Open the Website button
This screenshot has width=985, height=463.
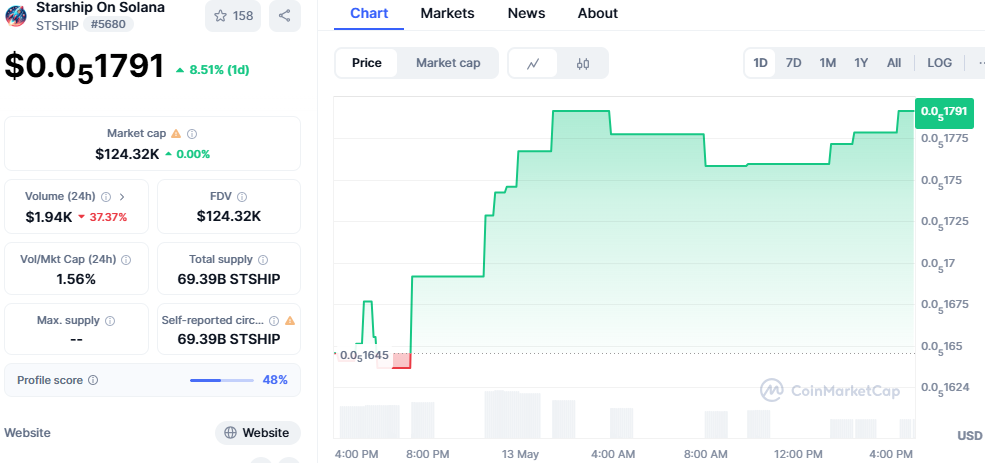click(258, 433)
